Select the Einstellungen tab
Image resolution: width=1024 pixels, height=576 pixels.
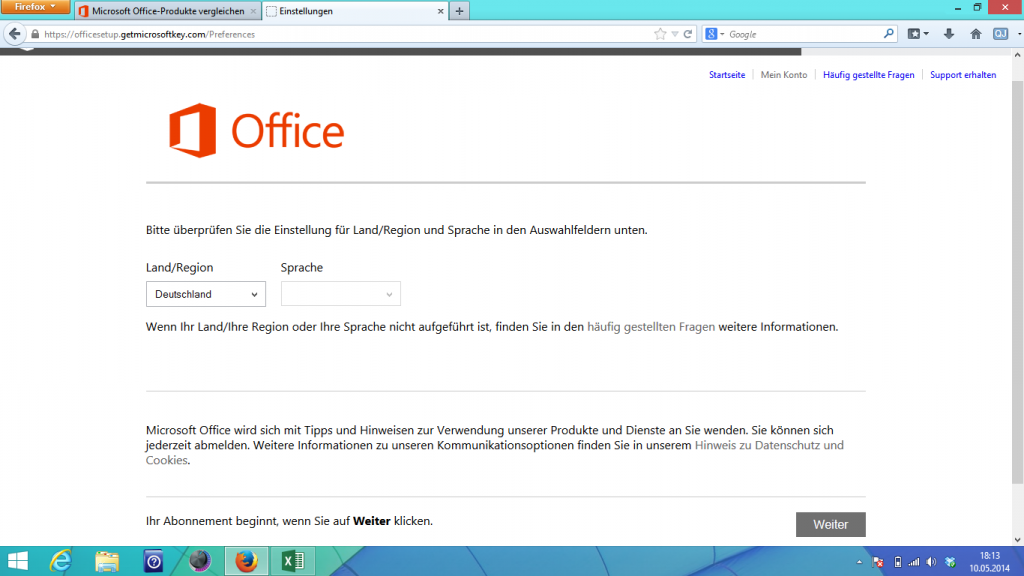[x=356, y=11]
